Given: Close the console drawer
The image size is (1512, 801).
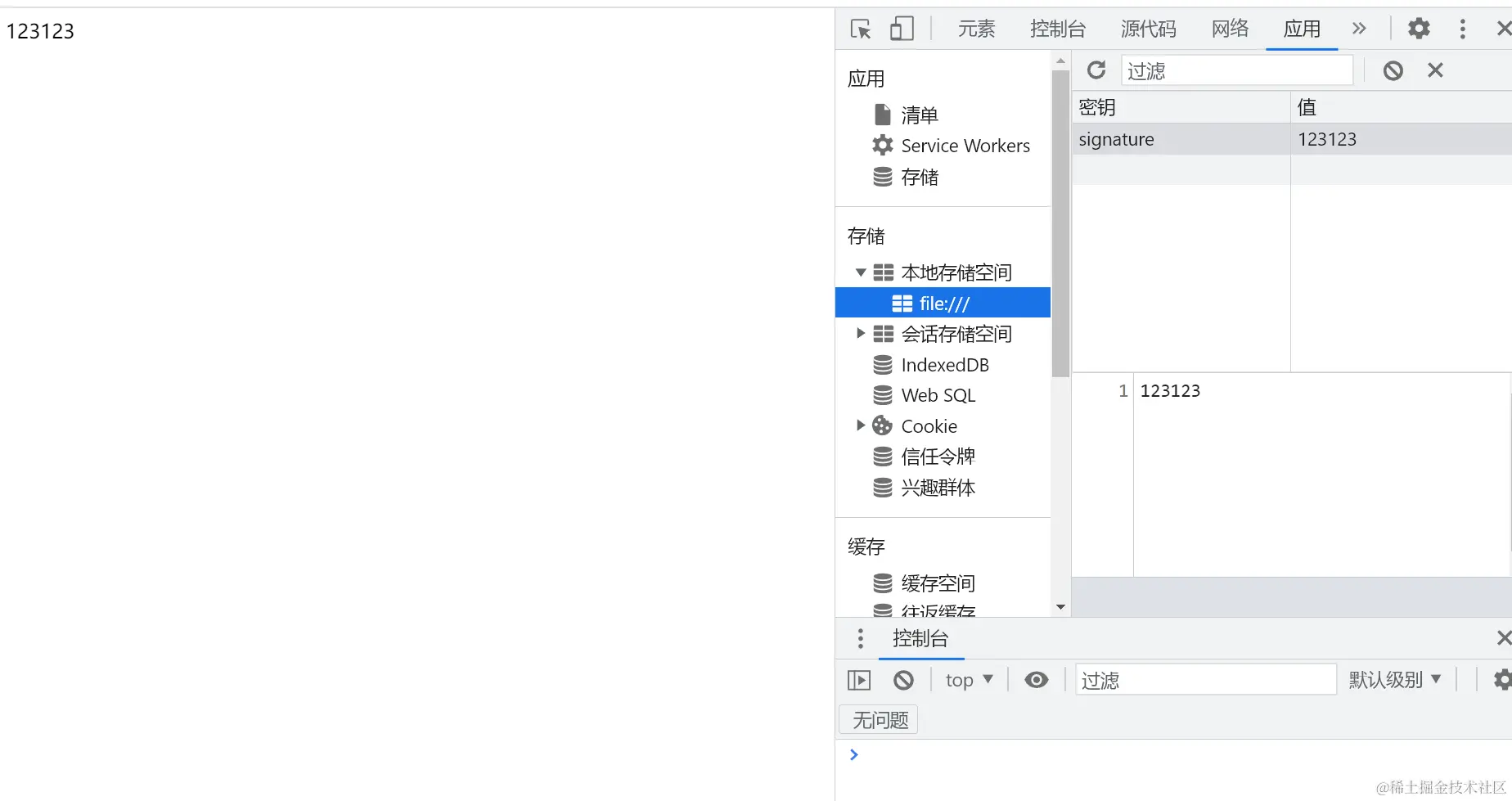Looking at the screenshot, I should 1504,637.
